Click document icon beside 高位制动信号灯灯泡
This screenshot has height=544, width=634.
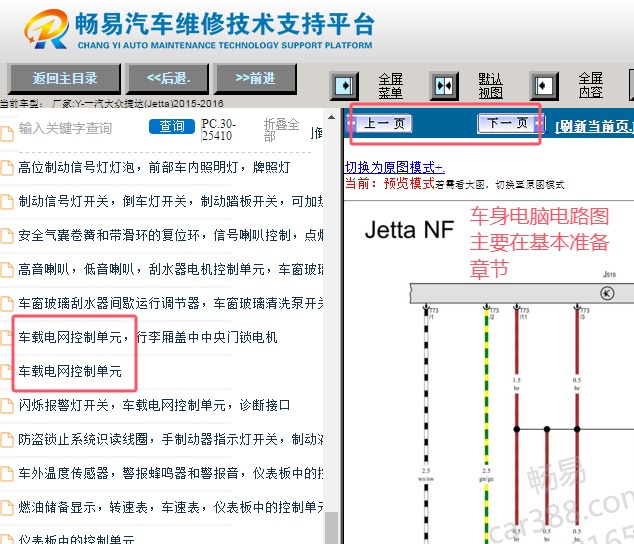pos(7,168)
